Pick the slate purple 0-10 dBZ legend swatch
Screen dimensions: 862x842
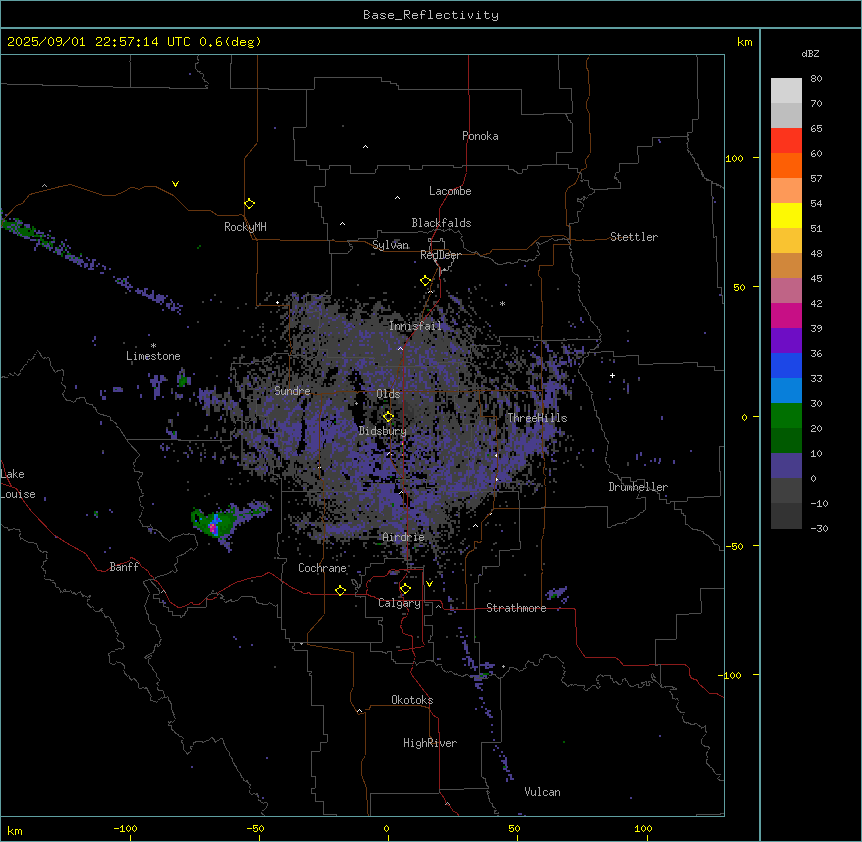[x=786, y=466]
